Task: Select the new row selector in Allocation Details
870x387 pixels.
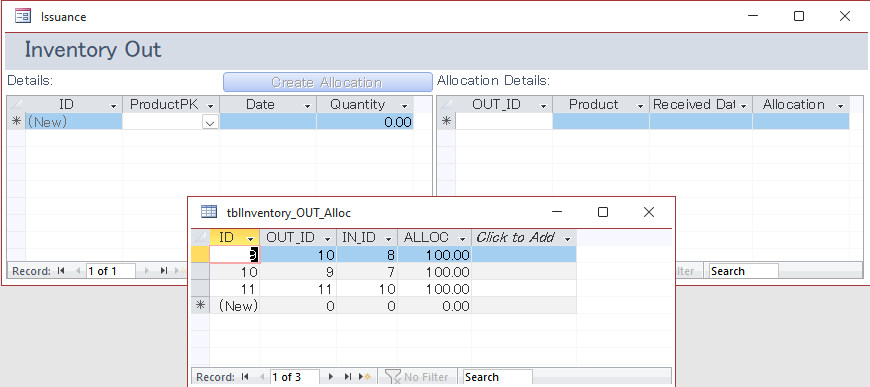Action: click(x=446, y=122)
